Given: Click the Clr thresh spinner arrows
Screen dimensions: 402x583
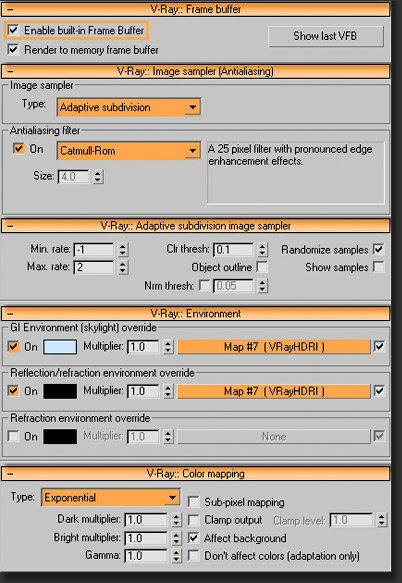Looking at the screenshot, I should pos(262,249).
